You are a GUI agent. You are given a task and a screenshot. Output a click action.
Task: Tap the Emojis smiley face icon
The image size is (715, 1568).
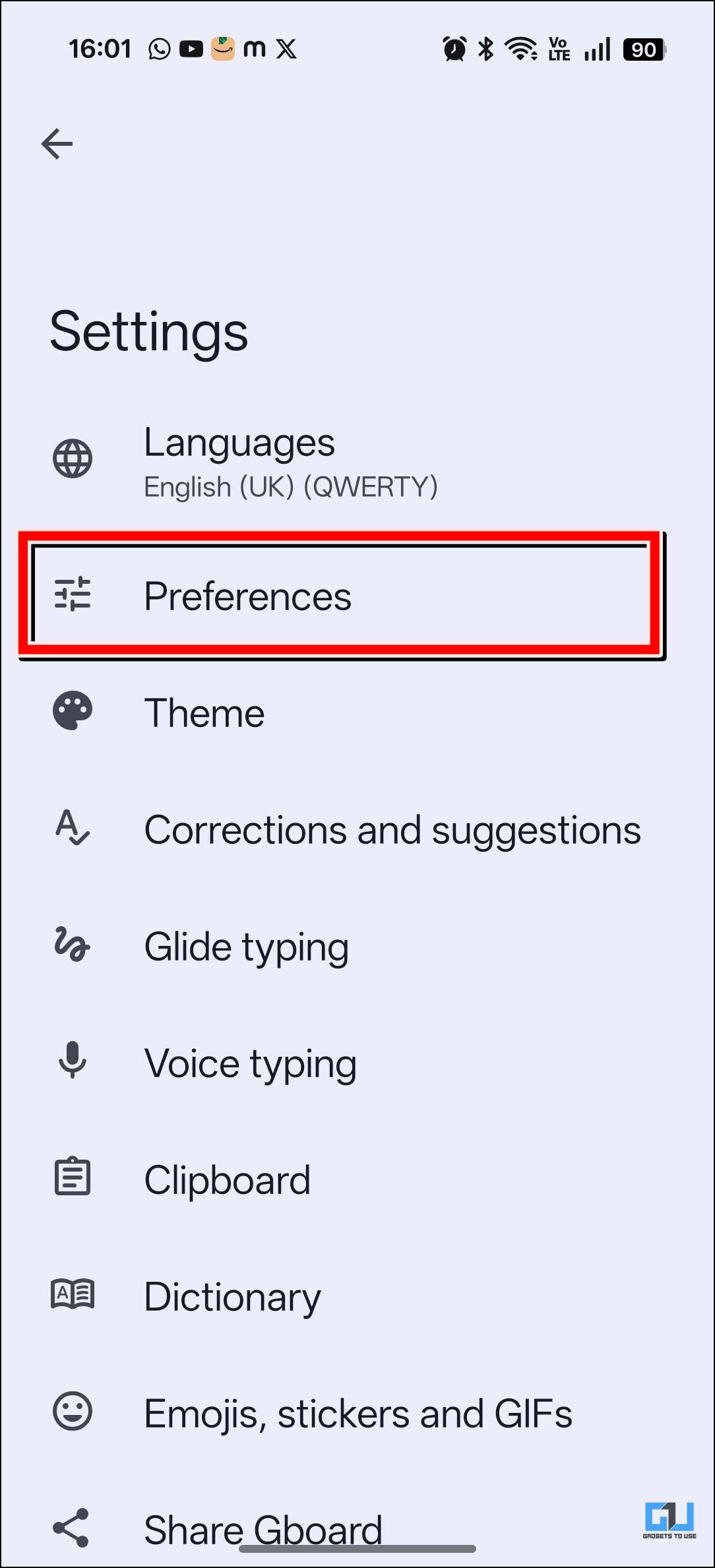click(x=73, y=1412)
